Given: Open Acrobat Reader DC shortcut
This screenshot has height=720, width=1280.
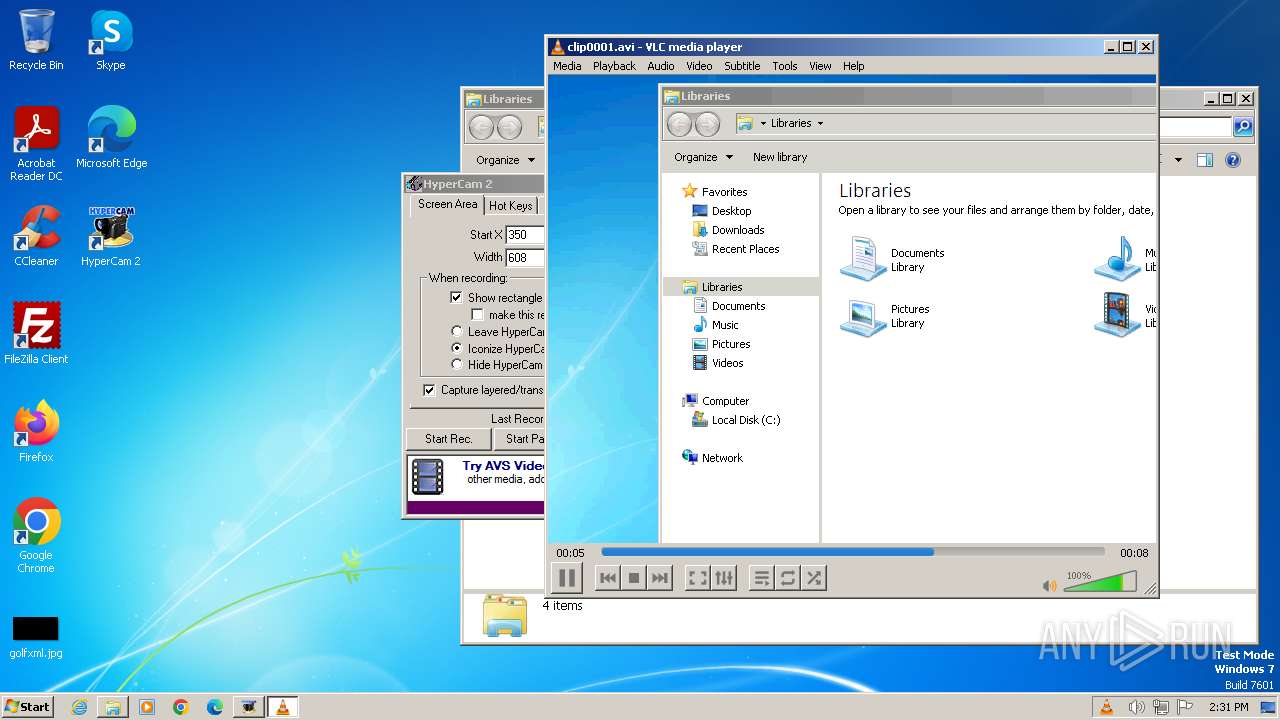Looking at the screenshot, I should [x=36, y=145].
